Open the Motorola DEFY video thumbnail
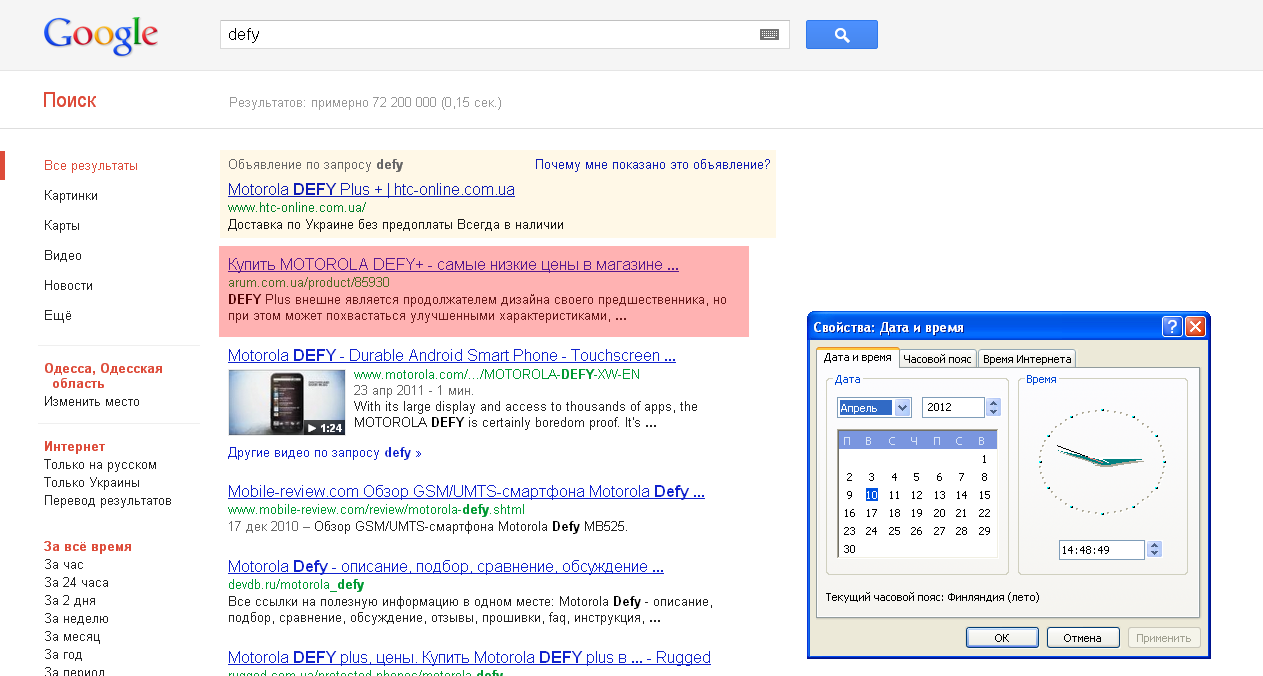Screen dimensions: 1263x676 pyautogui.click(x=287, y=402)
